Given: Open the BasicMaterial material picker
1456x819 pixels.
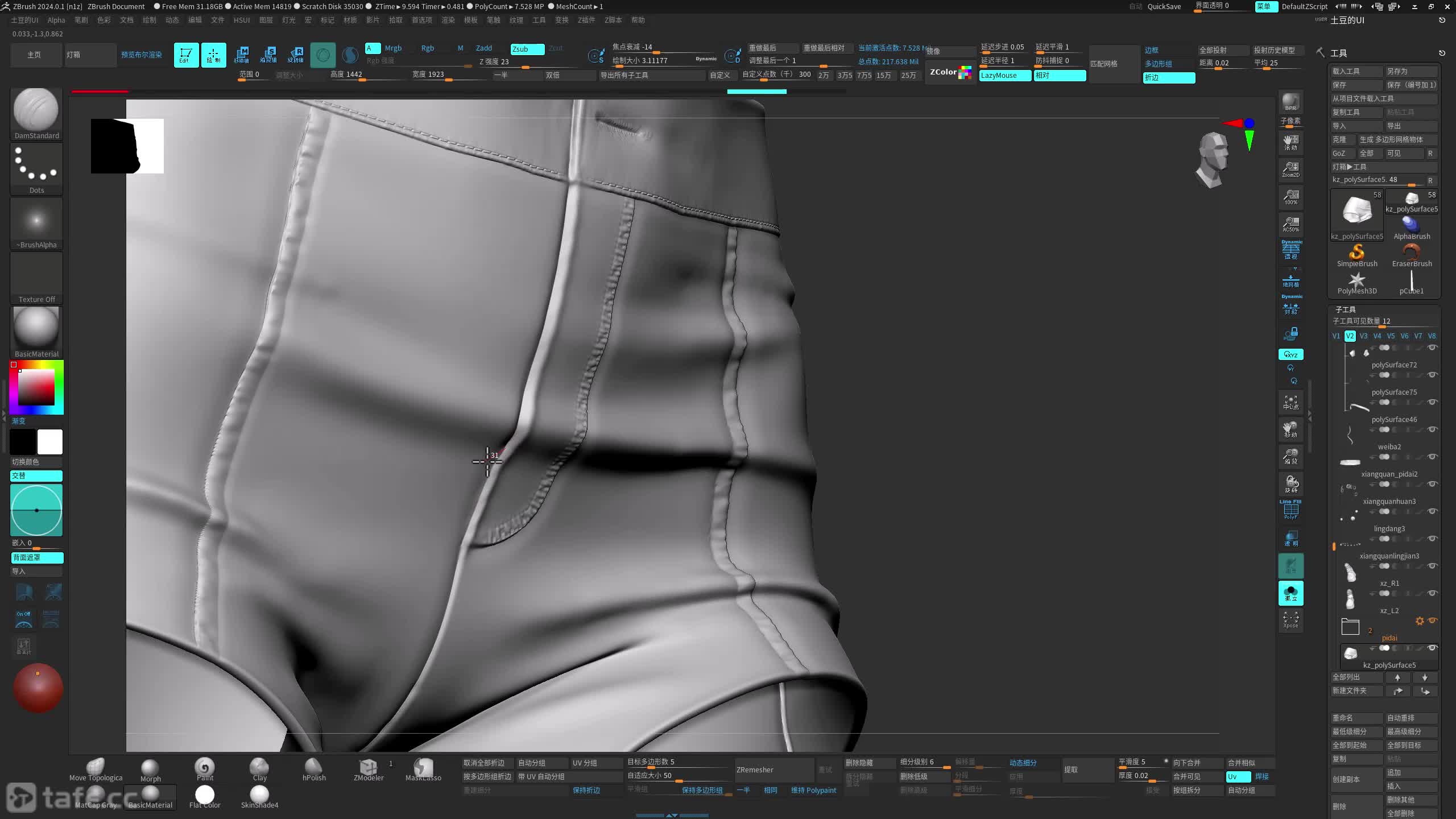Looking at the screenshot, I should [x=36, y=332].
